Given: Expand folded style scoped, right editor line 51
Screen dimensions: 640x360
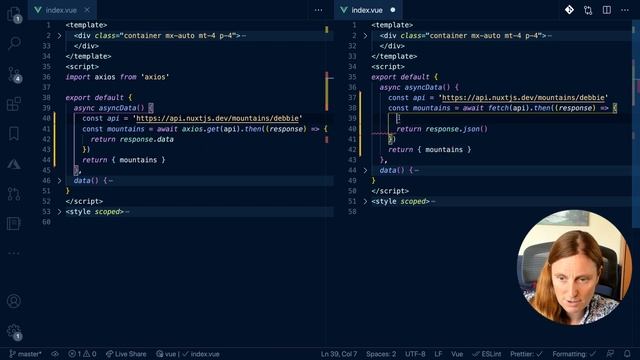Looking at the screenshot, I should (x=365, y=201).
